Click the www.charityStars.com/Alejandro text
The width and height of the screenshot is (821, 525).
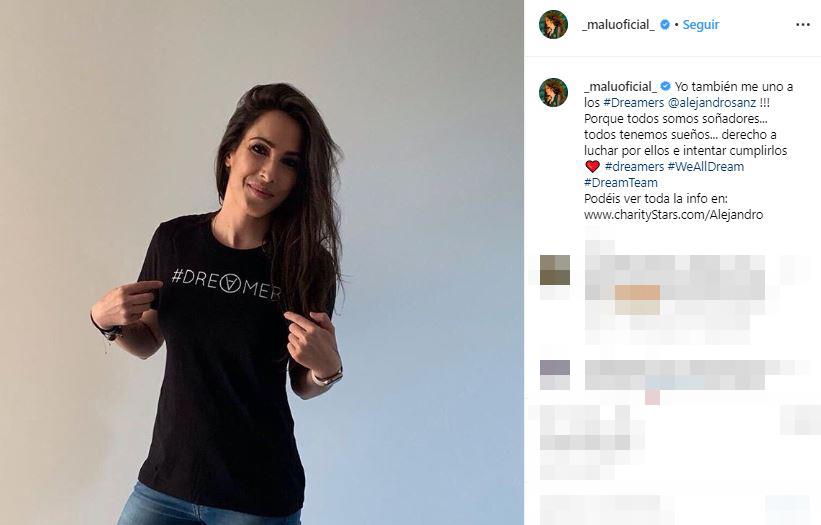(x=673, y=215)
